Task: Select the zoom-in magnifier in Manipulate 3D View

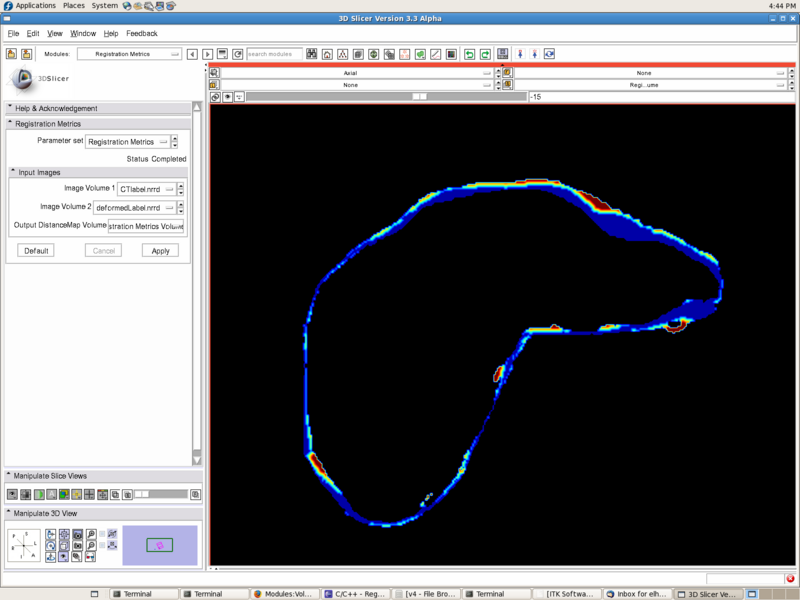Action: pyautogui.click(x=90, y=534)
